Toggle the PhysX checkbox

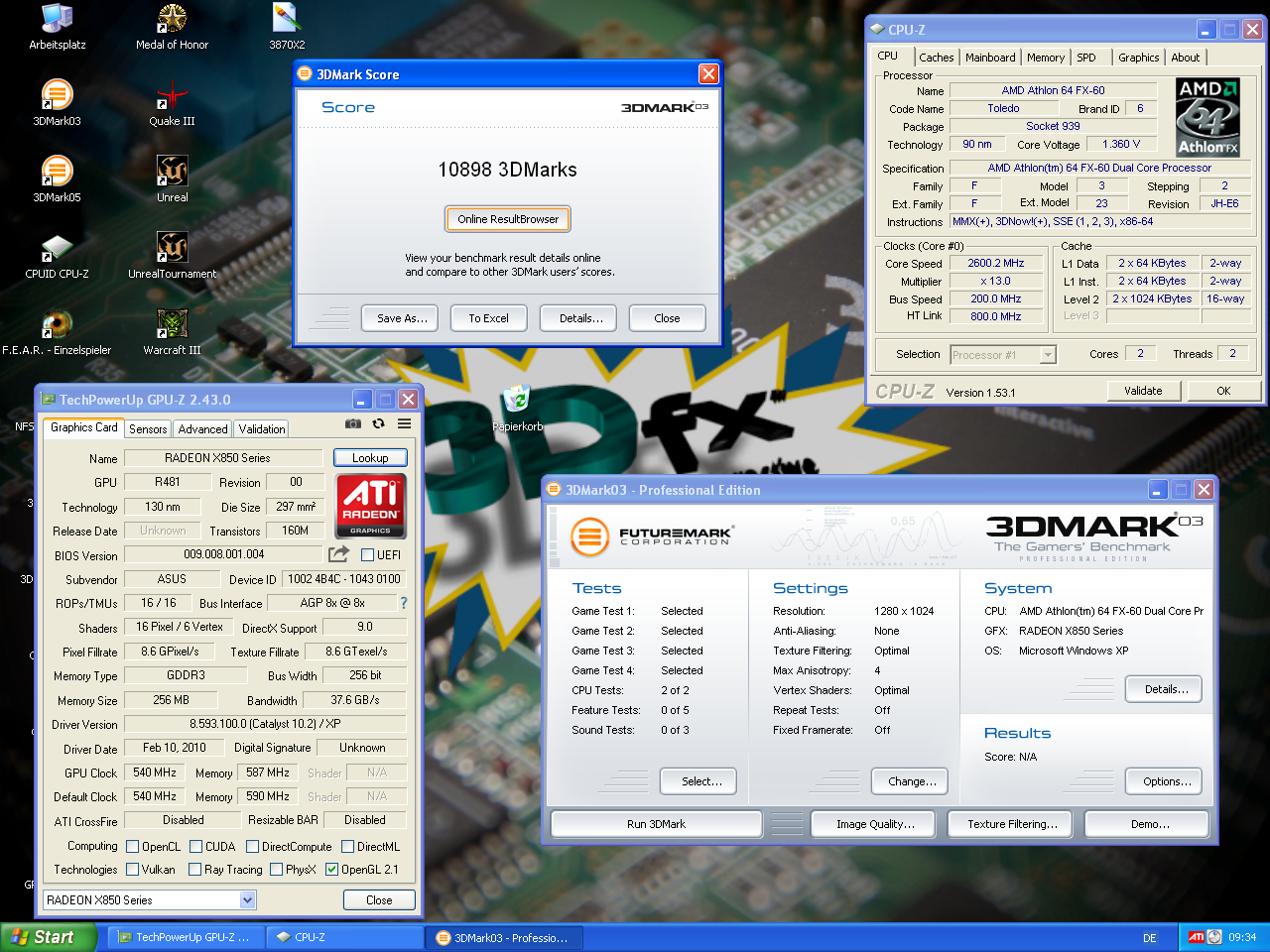coord(276,870)
